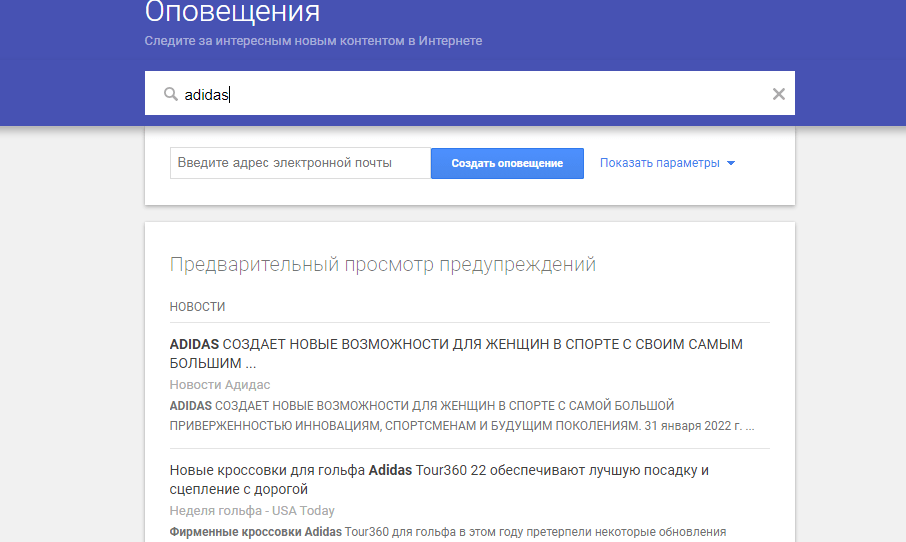Expand options using the blue triangle arrow

[x=731, y=164]
